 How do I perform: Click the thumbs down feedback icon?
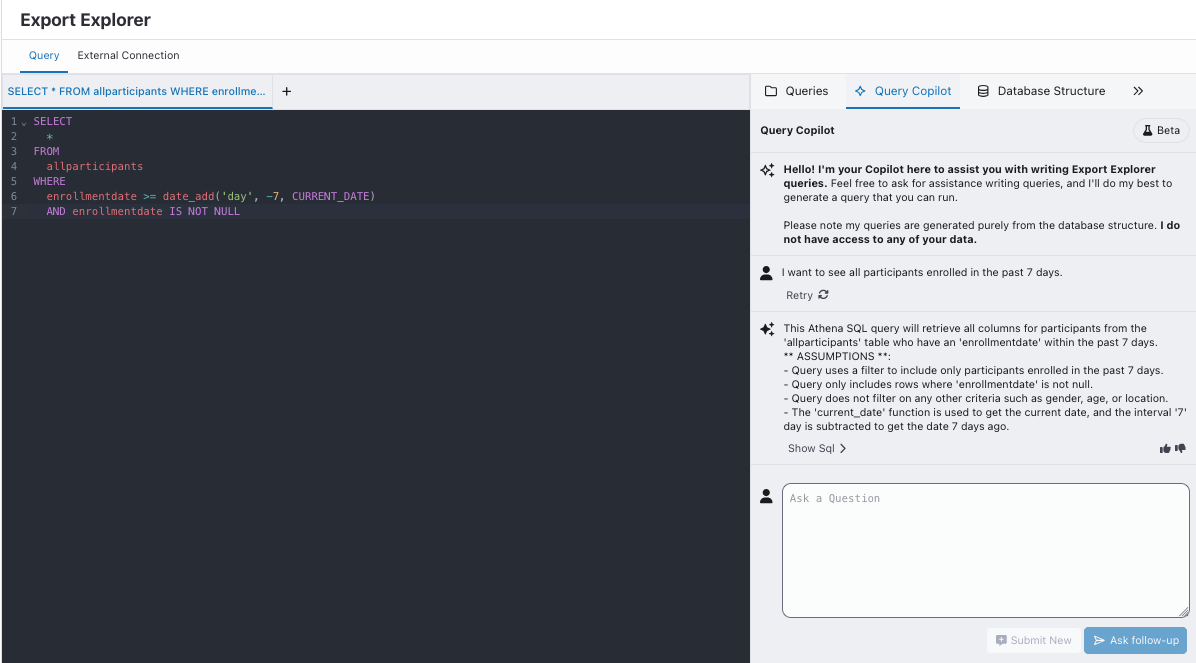pos(1180,449)
